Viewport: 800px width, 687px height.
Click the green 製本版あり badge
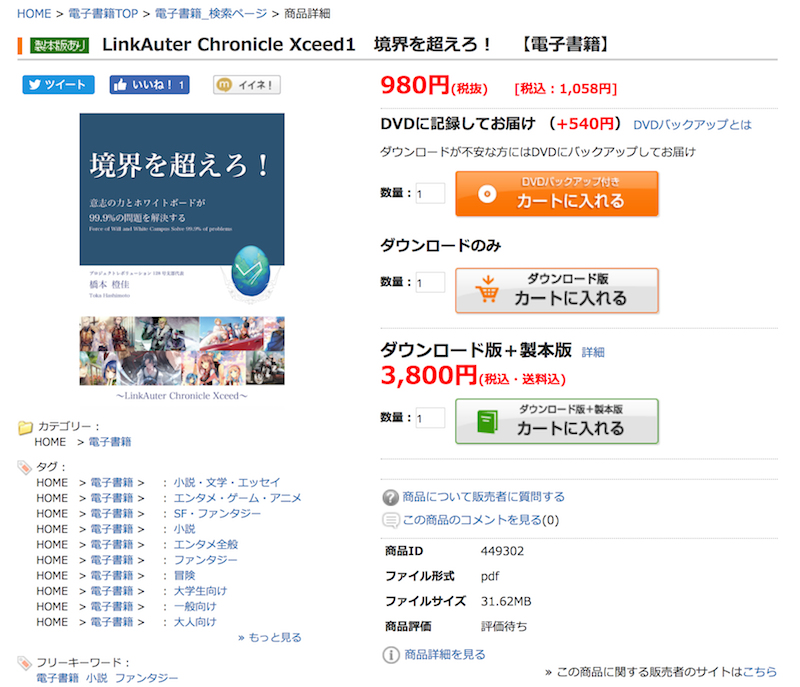pos(59,45)
